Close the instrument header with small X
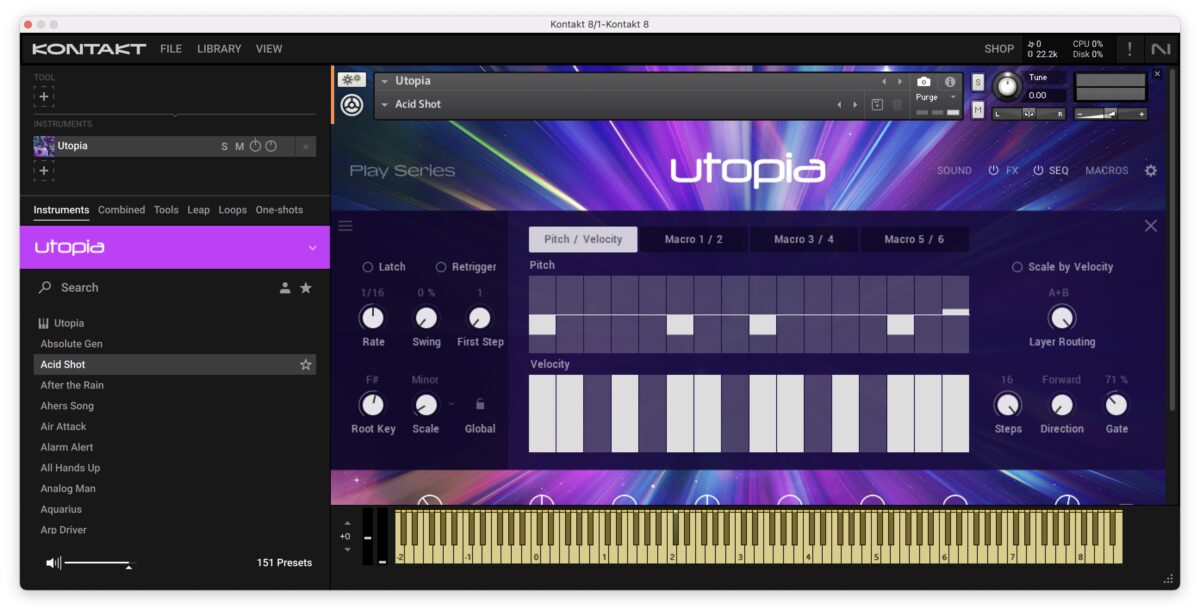The image size is (1200, 613). click(1158, 74)
